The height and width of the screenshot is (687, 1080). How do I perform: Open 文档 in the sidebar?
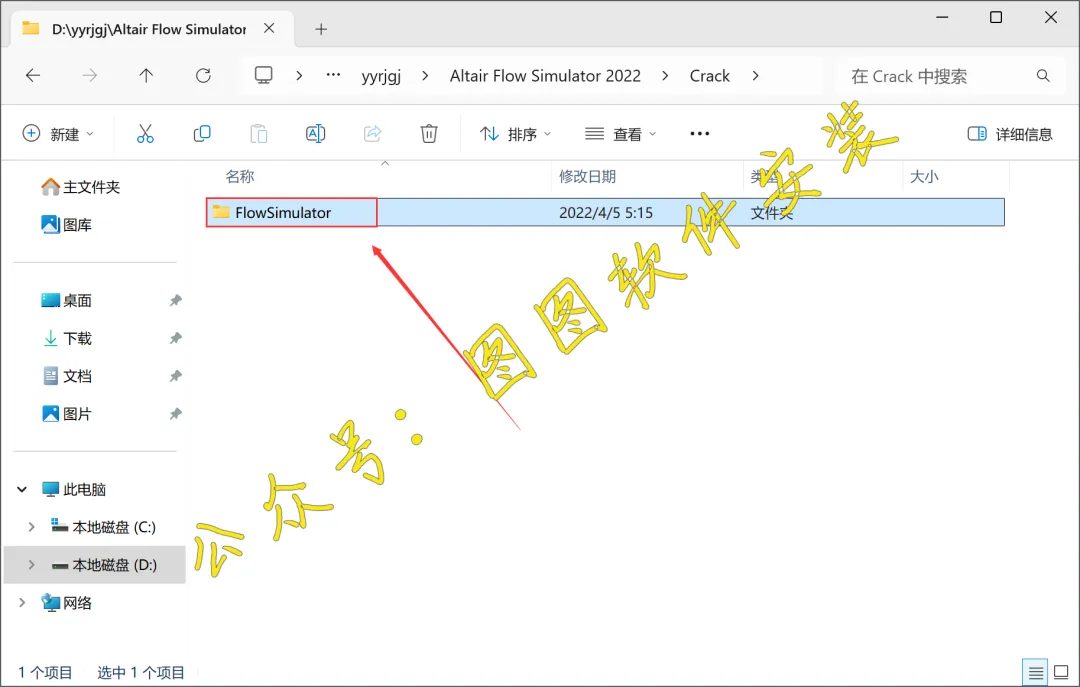coord(67,376)
